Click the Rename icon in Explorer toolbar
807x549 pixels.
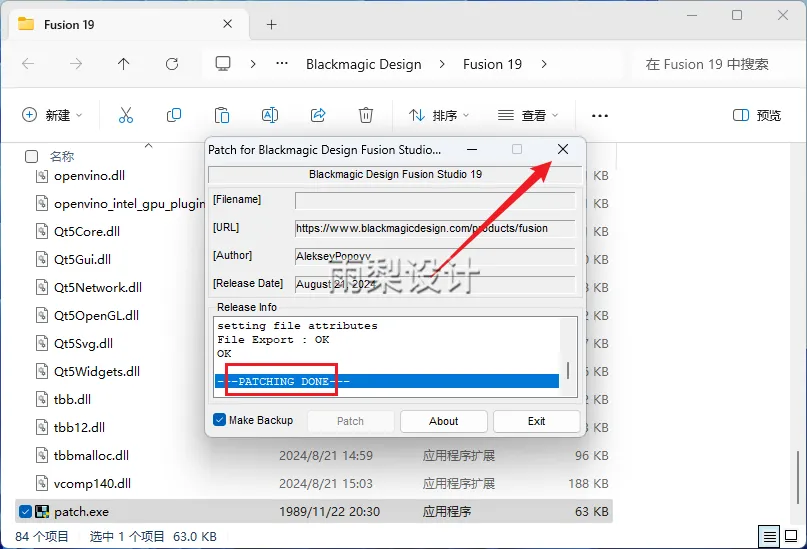[270, 115]
